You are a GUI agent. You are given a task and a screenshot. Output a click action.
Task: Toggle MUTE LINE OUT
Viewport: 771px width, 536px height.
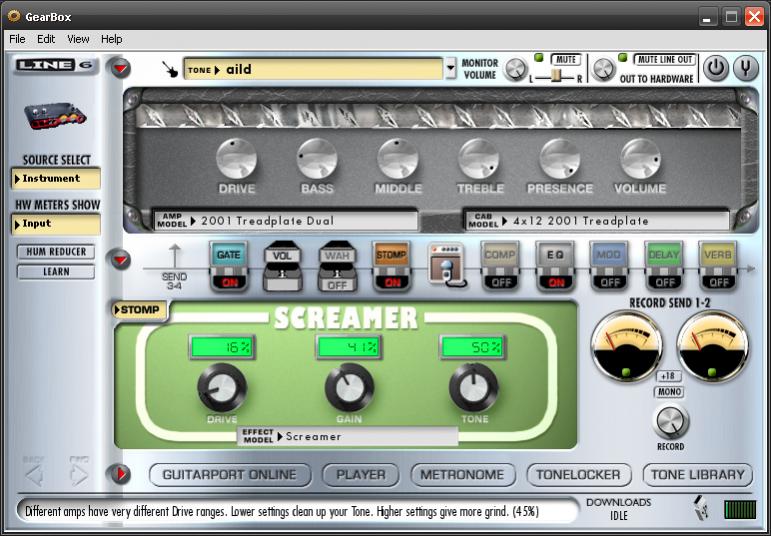coord(664,60)
